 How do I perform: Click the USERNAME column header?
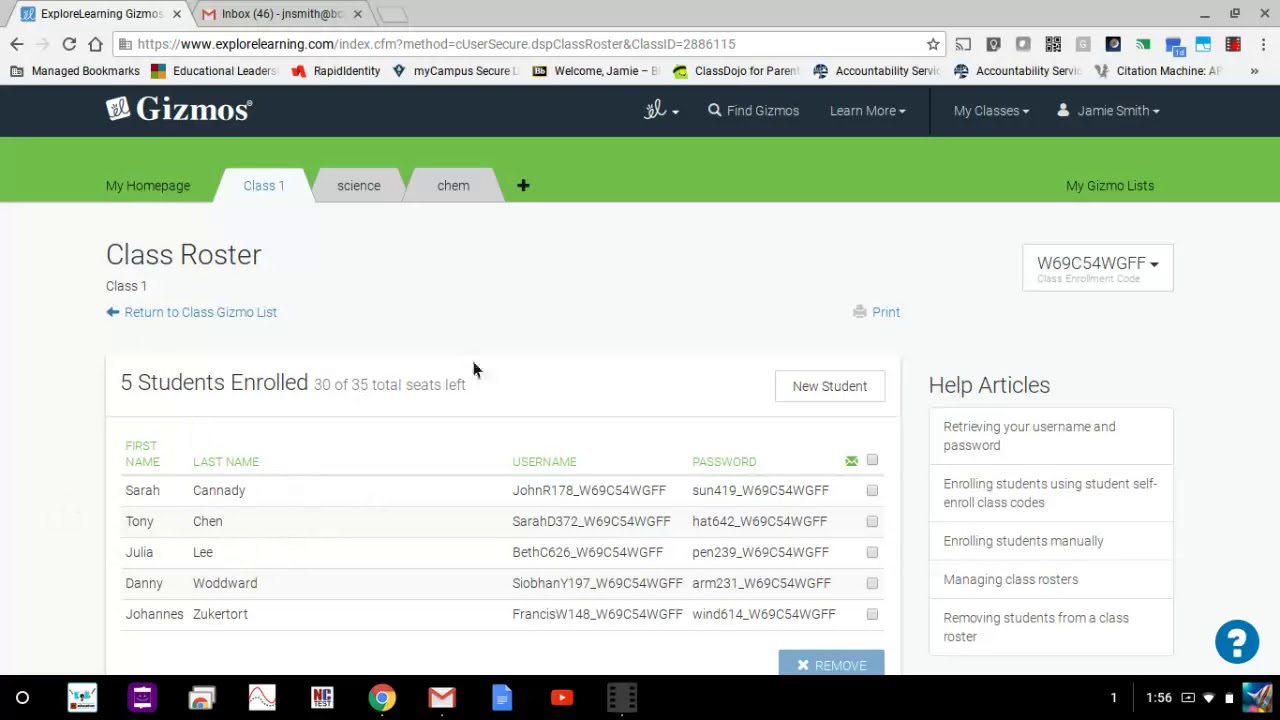[544, 462]
